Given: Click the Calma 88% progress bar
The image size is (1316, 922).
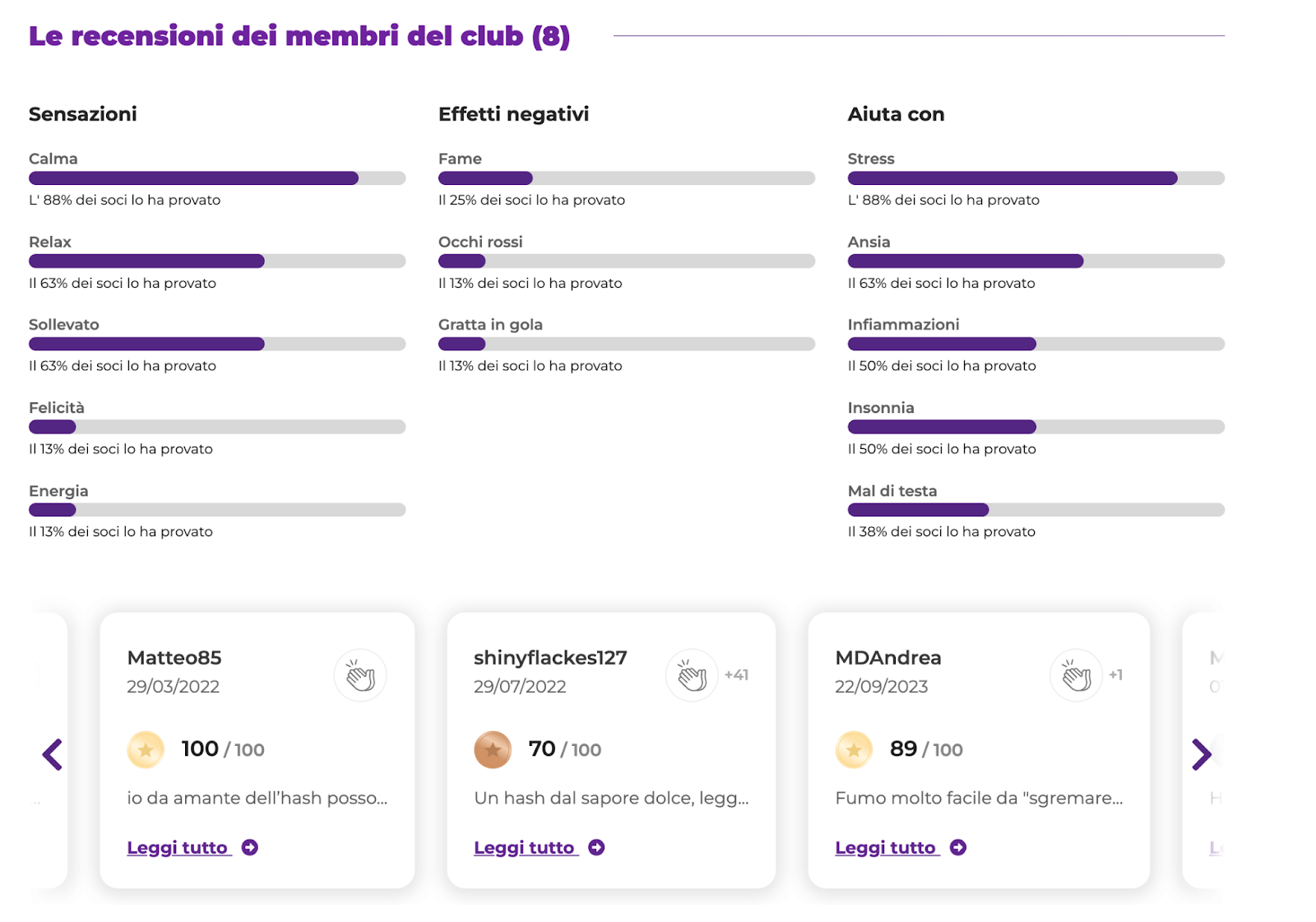Looking at the screenshot, I should click(217, 178).
